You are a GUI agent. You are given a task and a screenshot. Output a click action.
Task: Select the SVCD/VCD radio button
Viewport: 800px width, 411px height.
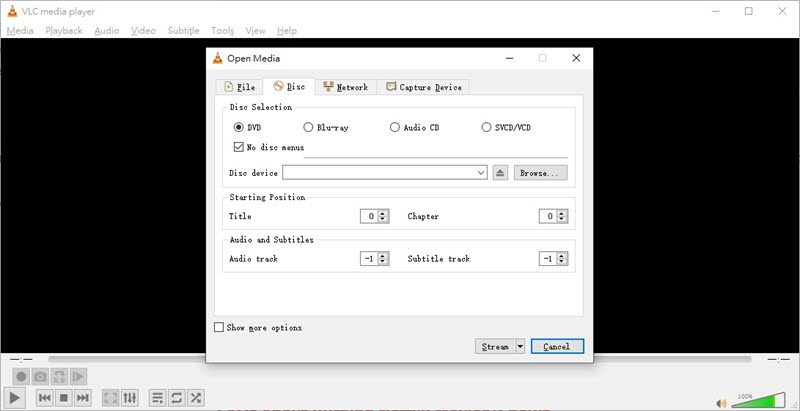pyautogui.click(x=486, y=127)
